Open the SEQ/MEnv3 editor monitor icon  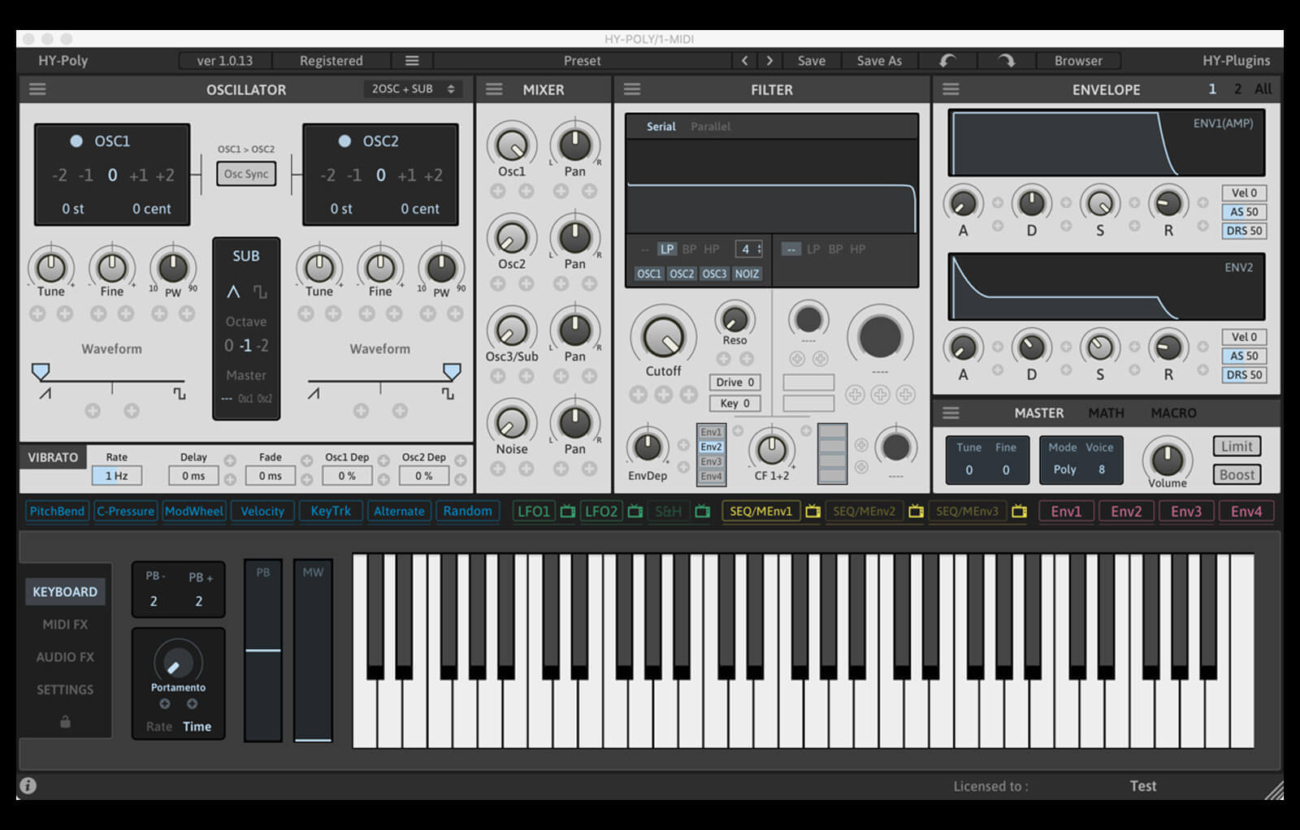[1019, 511]
